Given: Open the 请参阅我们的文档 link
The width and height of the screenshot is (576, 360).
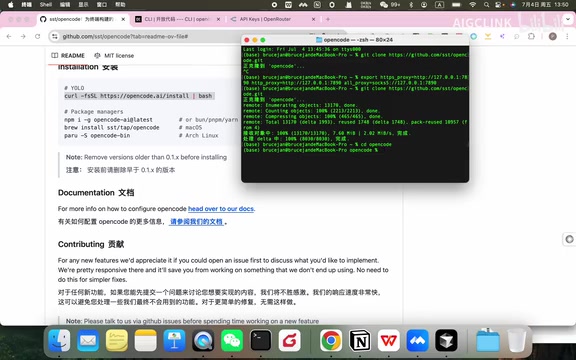Looking at the screenshot, I should point(197,222).
